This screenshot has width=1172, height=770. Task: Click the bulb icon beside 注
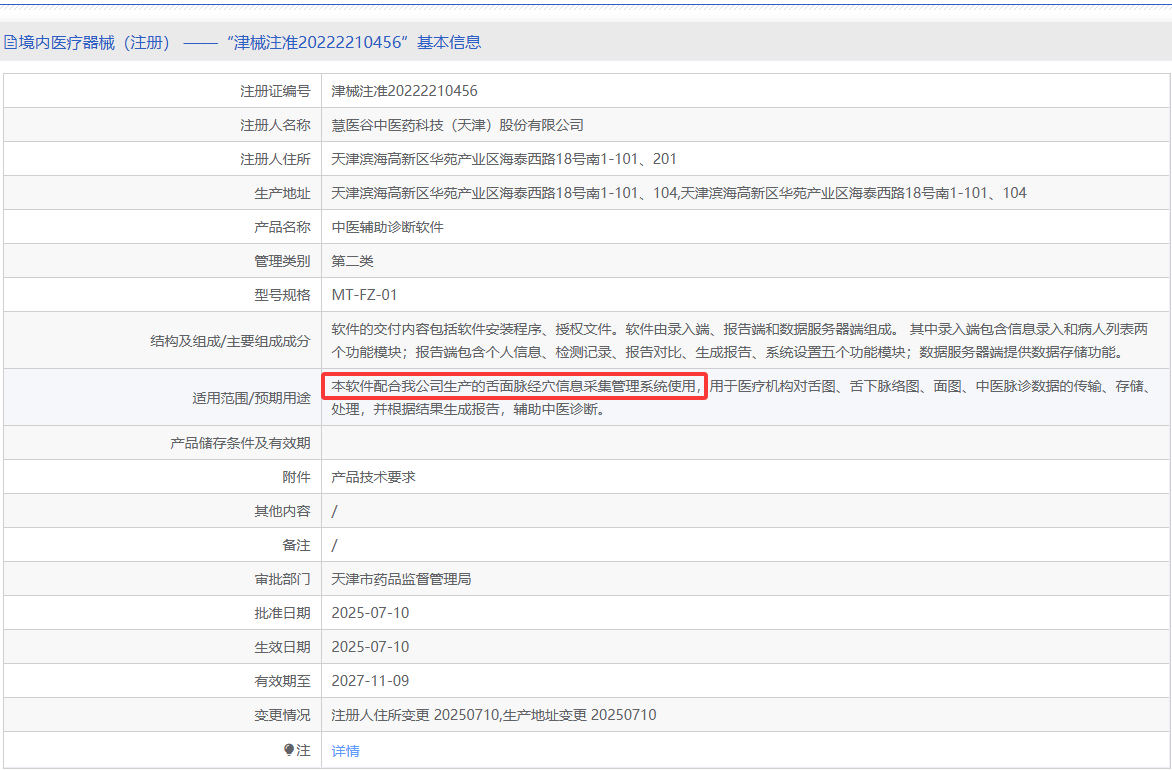289,749
